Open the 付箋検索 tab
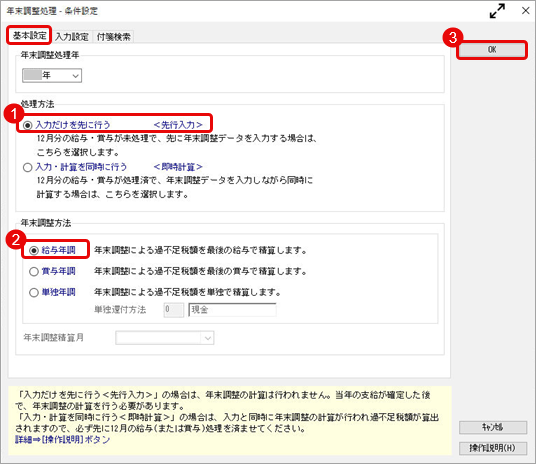This screenshot has width=536, height=464. (113, 37)
